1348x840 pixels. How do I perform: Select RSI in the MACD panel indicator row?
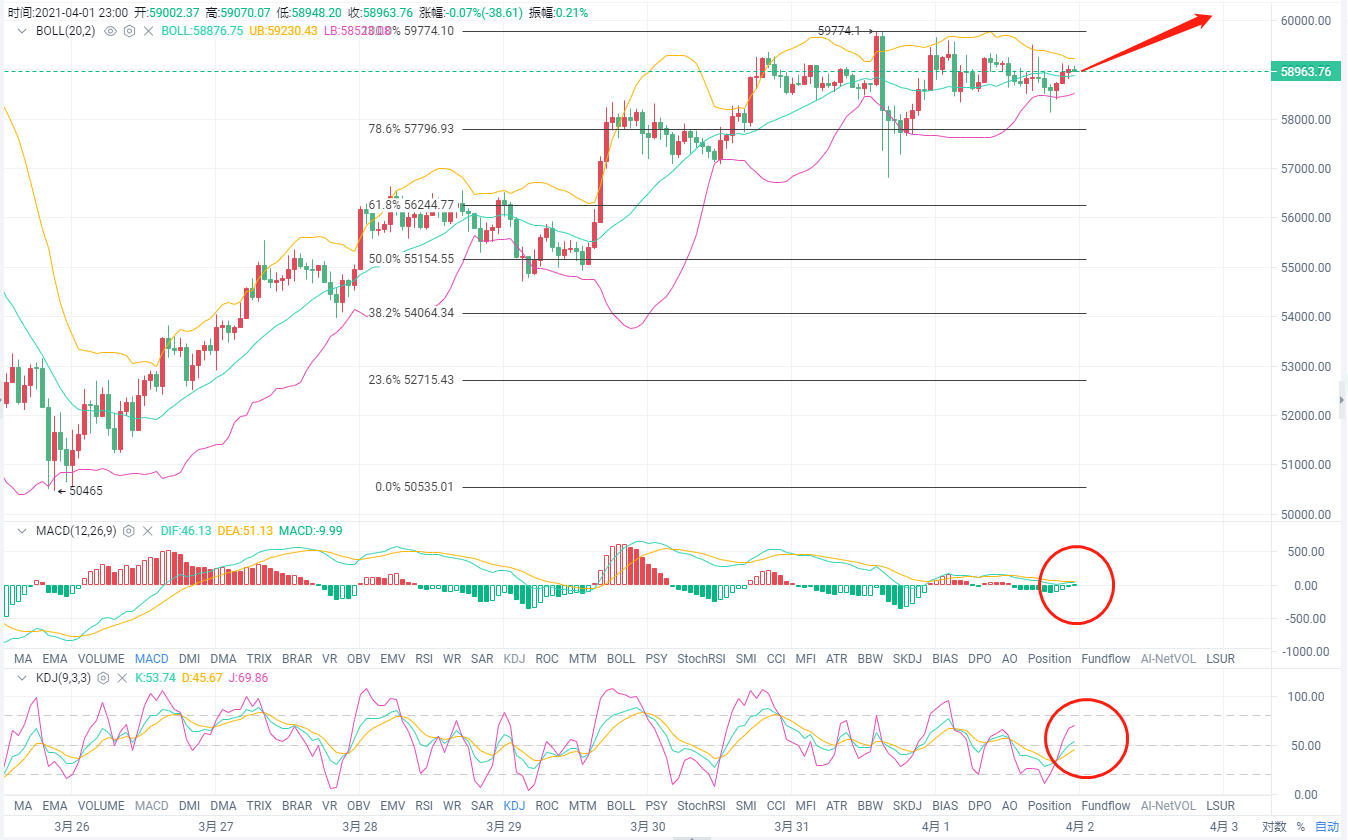click(424, 659)
